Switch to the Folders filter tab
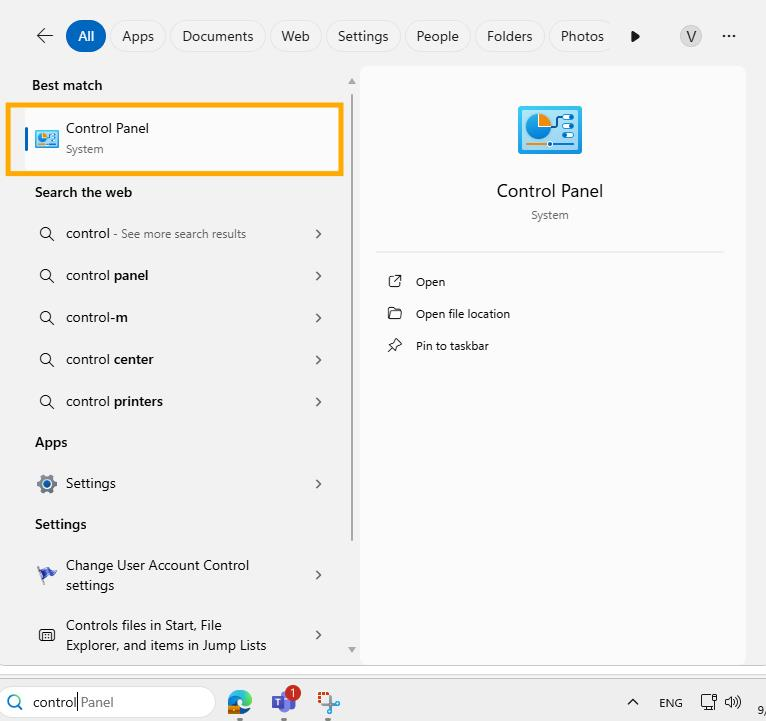The height and width of the screenshot is (721, 766). (x=509, y=36)
